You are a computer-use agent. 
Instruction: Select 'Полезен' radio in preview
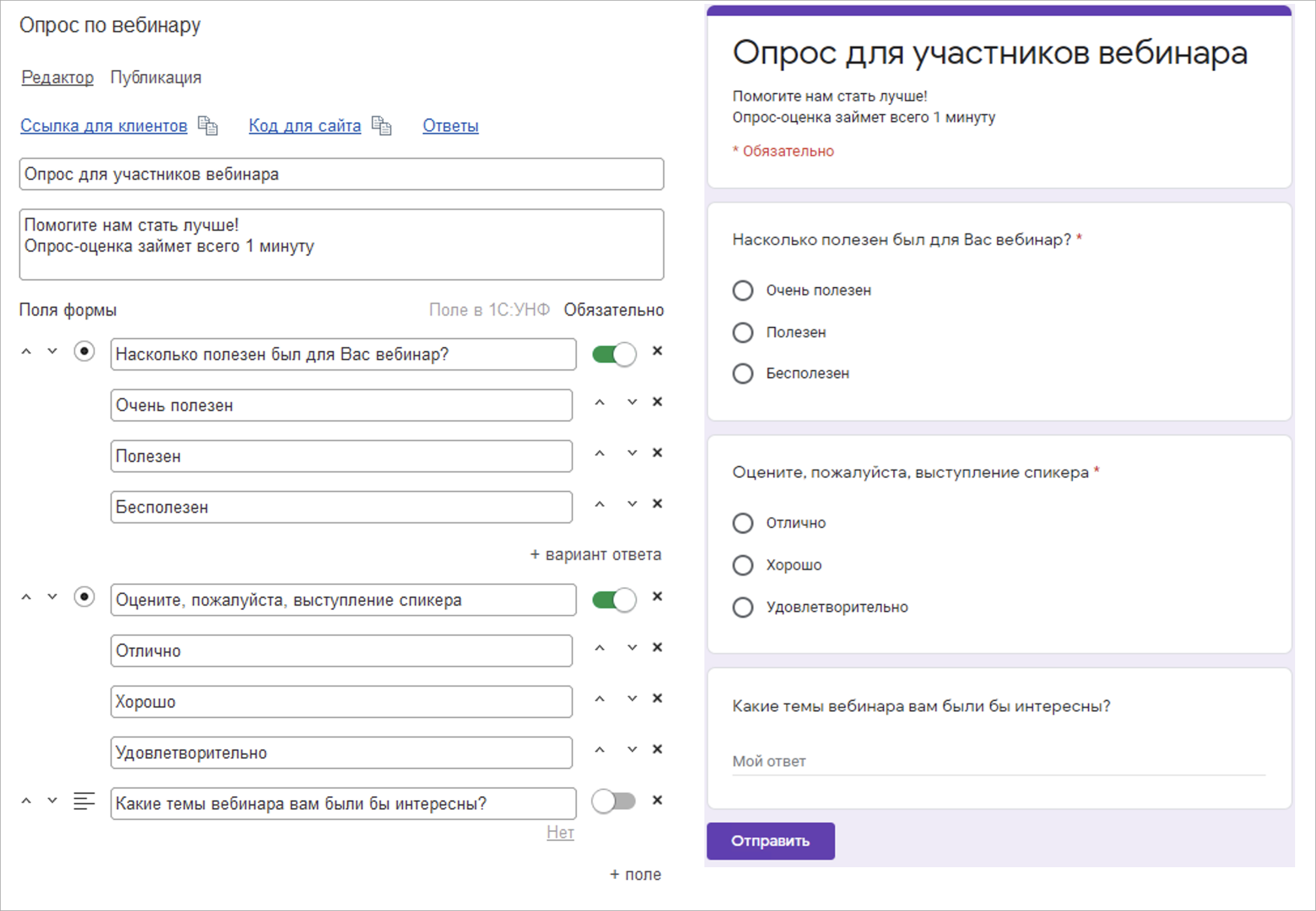743,333
